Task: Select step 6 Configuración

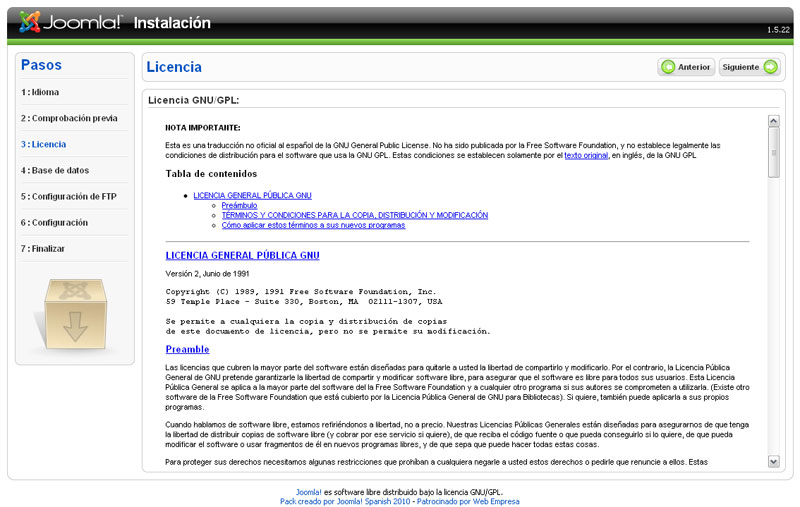Action: 55,222
